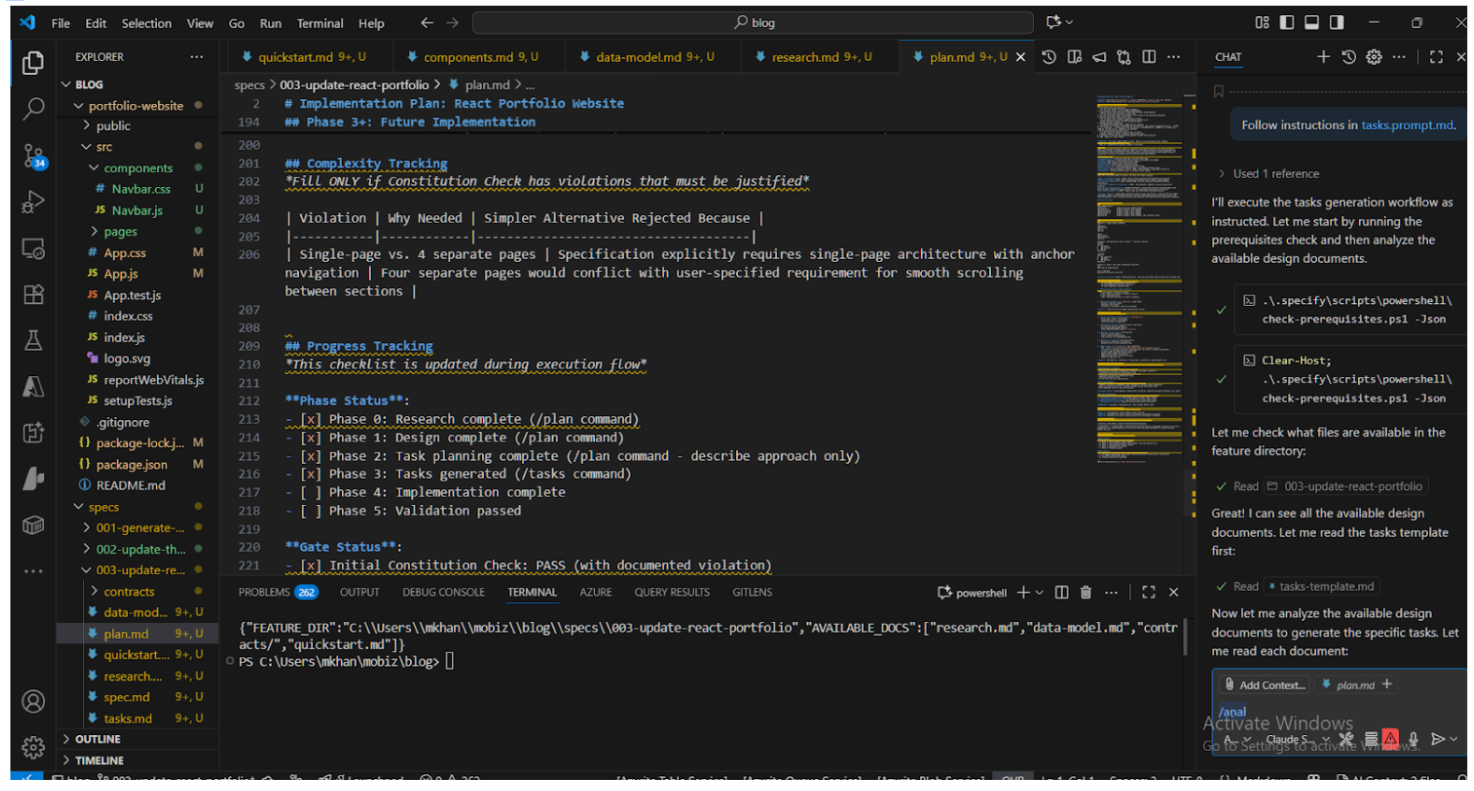Image resolution: width=1474 pixels, height=791 pixels.
Task: Open changes compare icon in editor toolbar
Action: 1124,57
